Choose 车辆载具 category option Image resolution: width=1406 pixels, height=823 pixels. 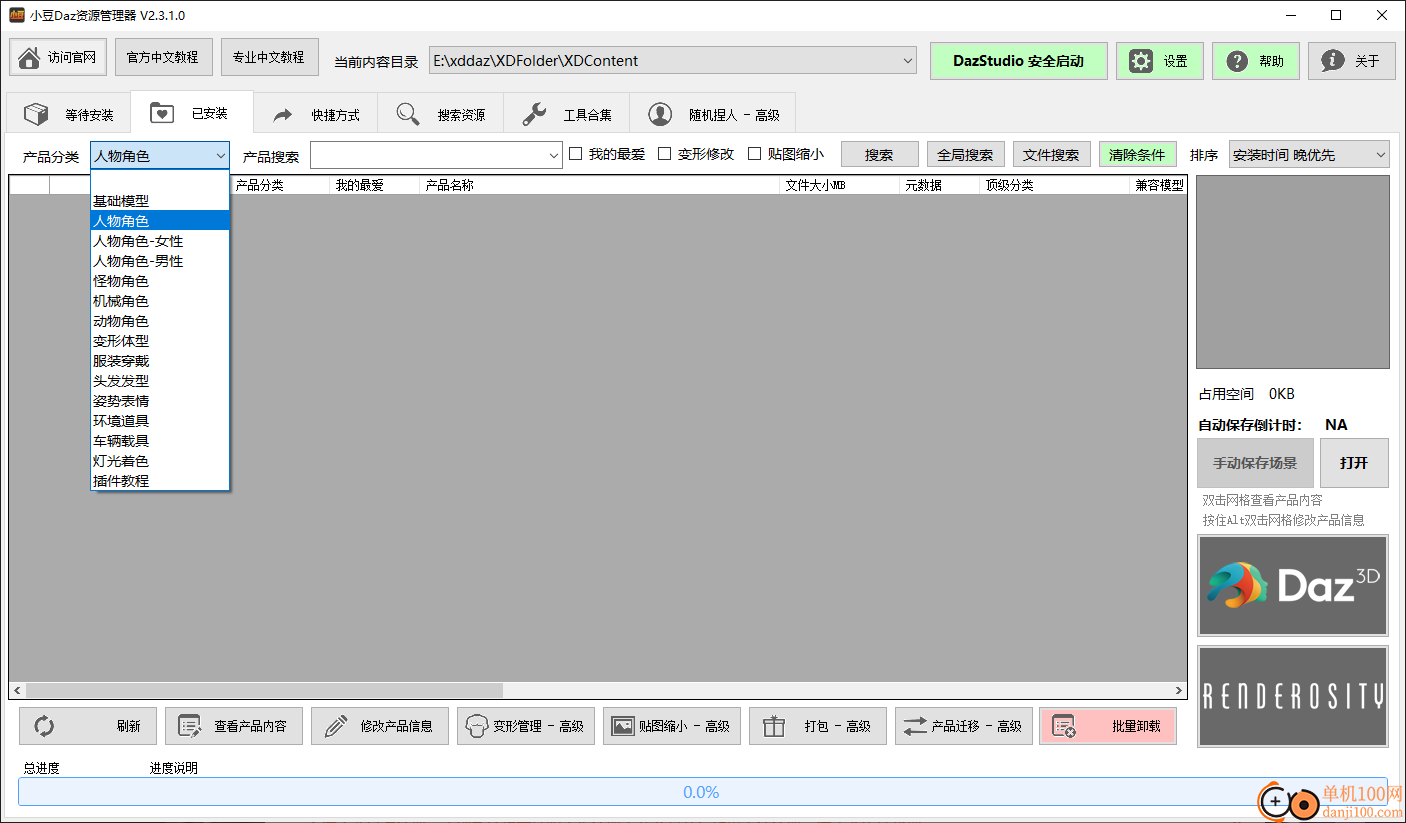(x=160, y=441)
